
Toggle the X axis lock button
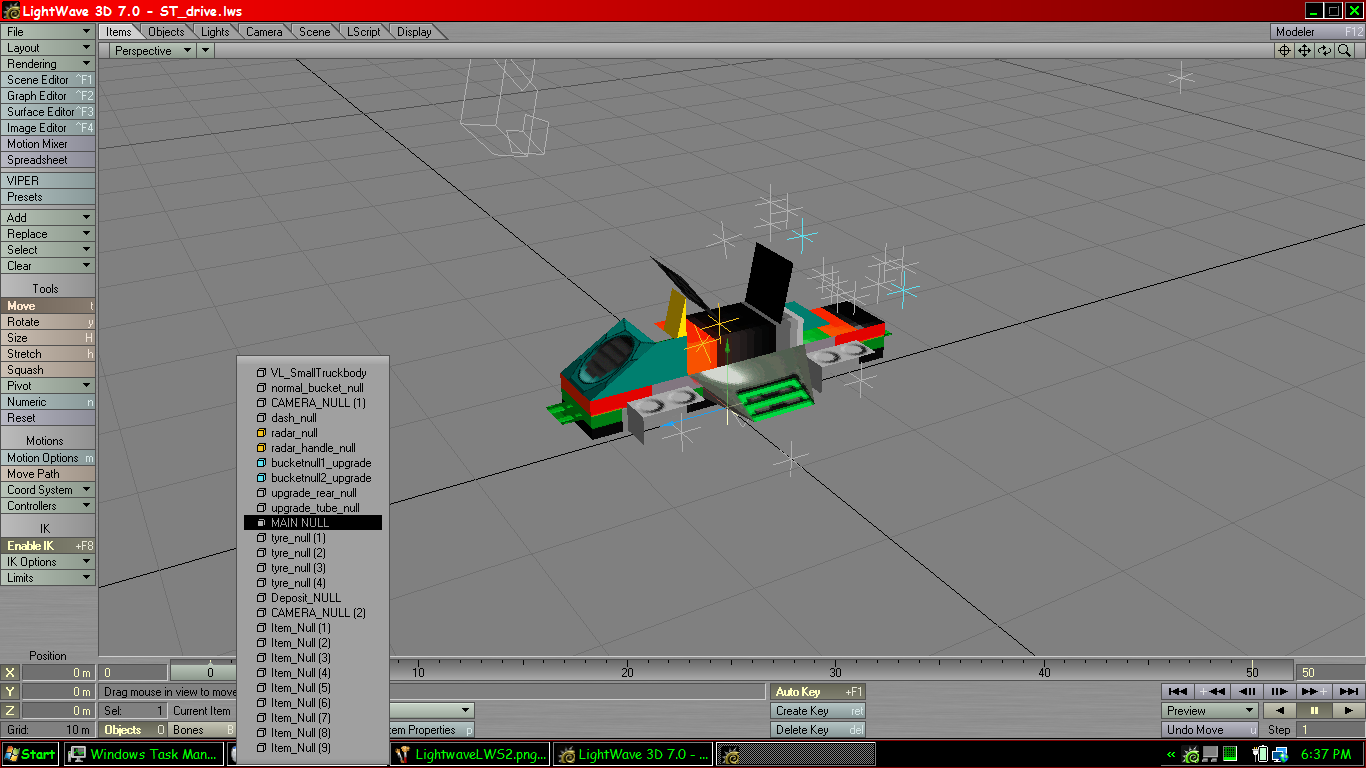[10, 673]
